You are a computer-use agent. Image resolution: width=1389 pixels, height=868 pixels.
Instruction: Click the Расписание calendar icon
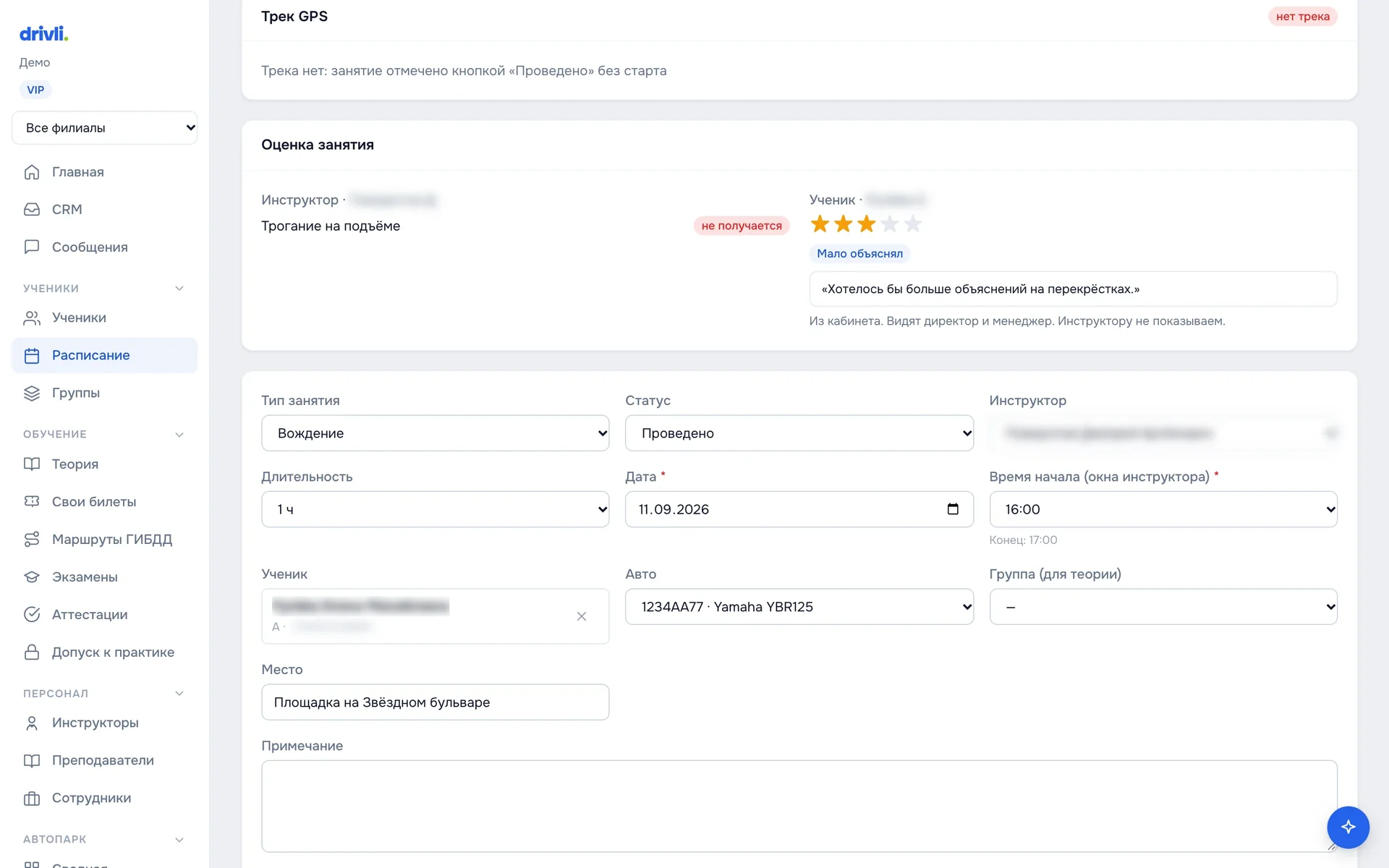(32, 356)
